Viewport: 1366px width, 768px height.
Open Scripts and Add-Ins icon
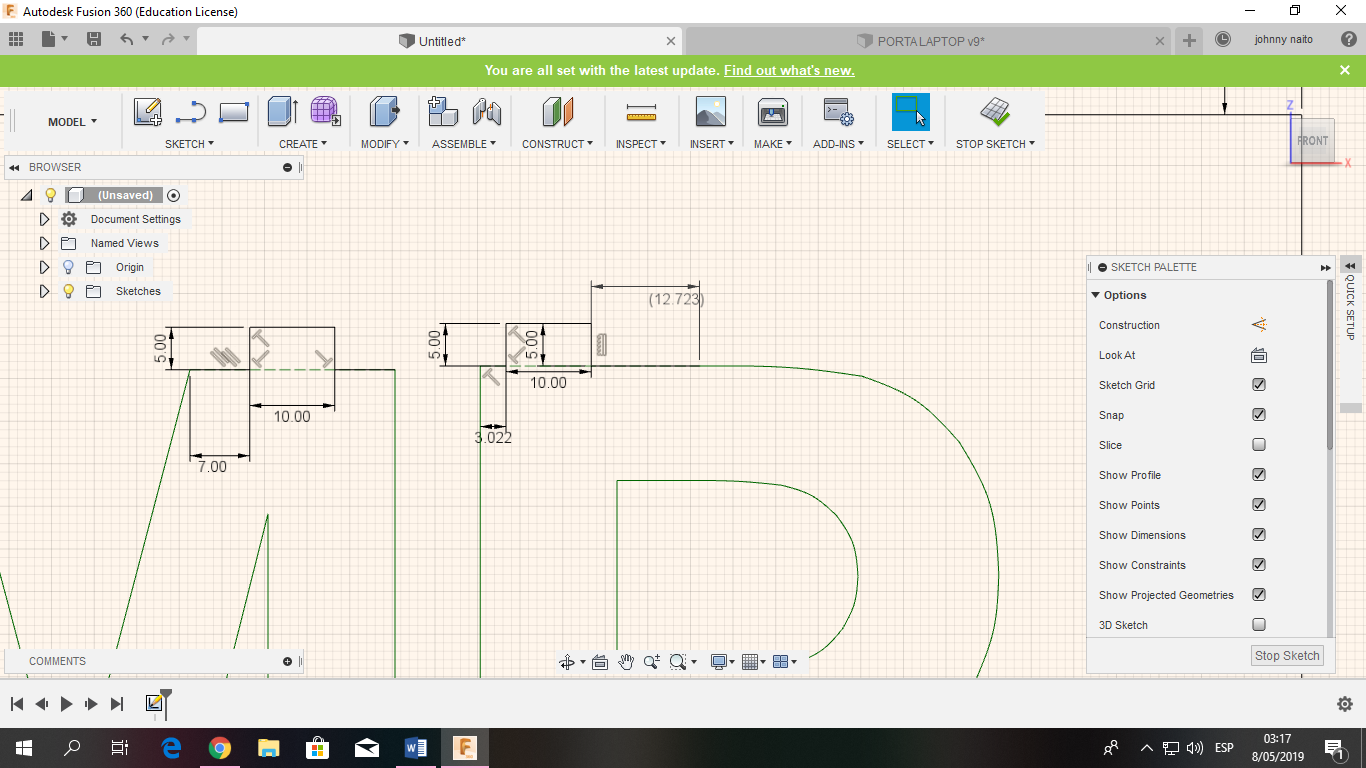pos(838,112)
